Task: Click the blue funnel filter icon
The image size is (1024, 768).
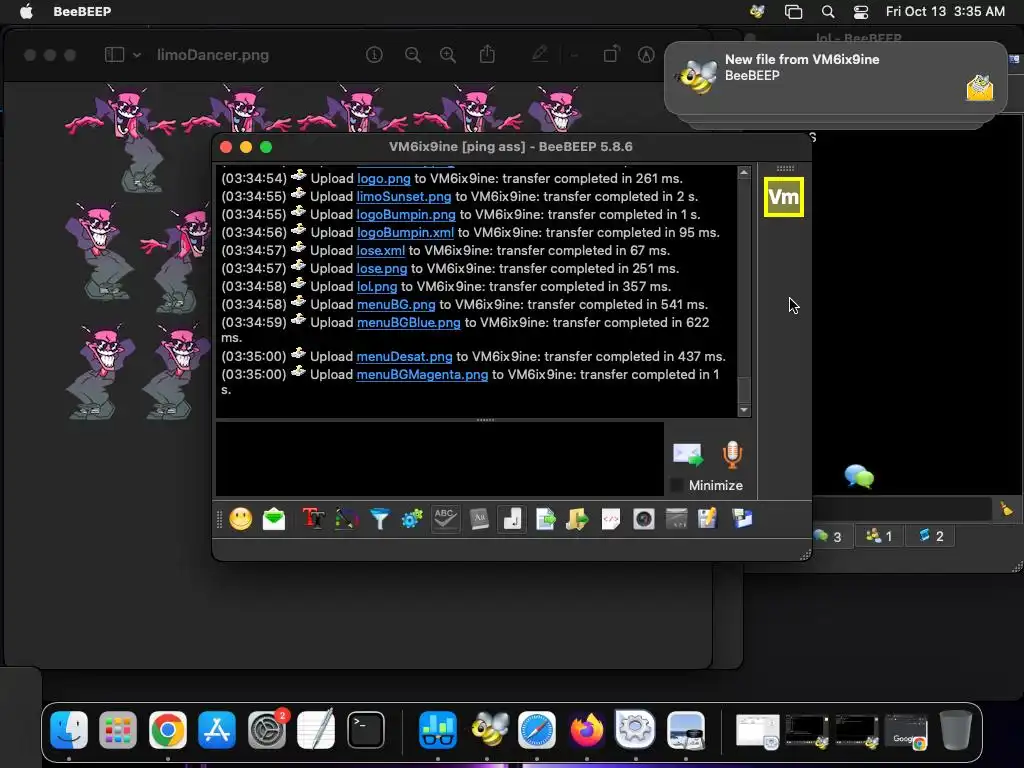Action: pos(379,519)
